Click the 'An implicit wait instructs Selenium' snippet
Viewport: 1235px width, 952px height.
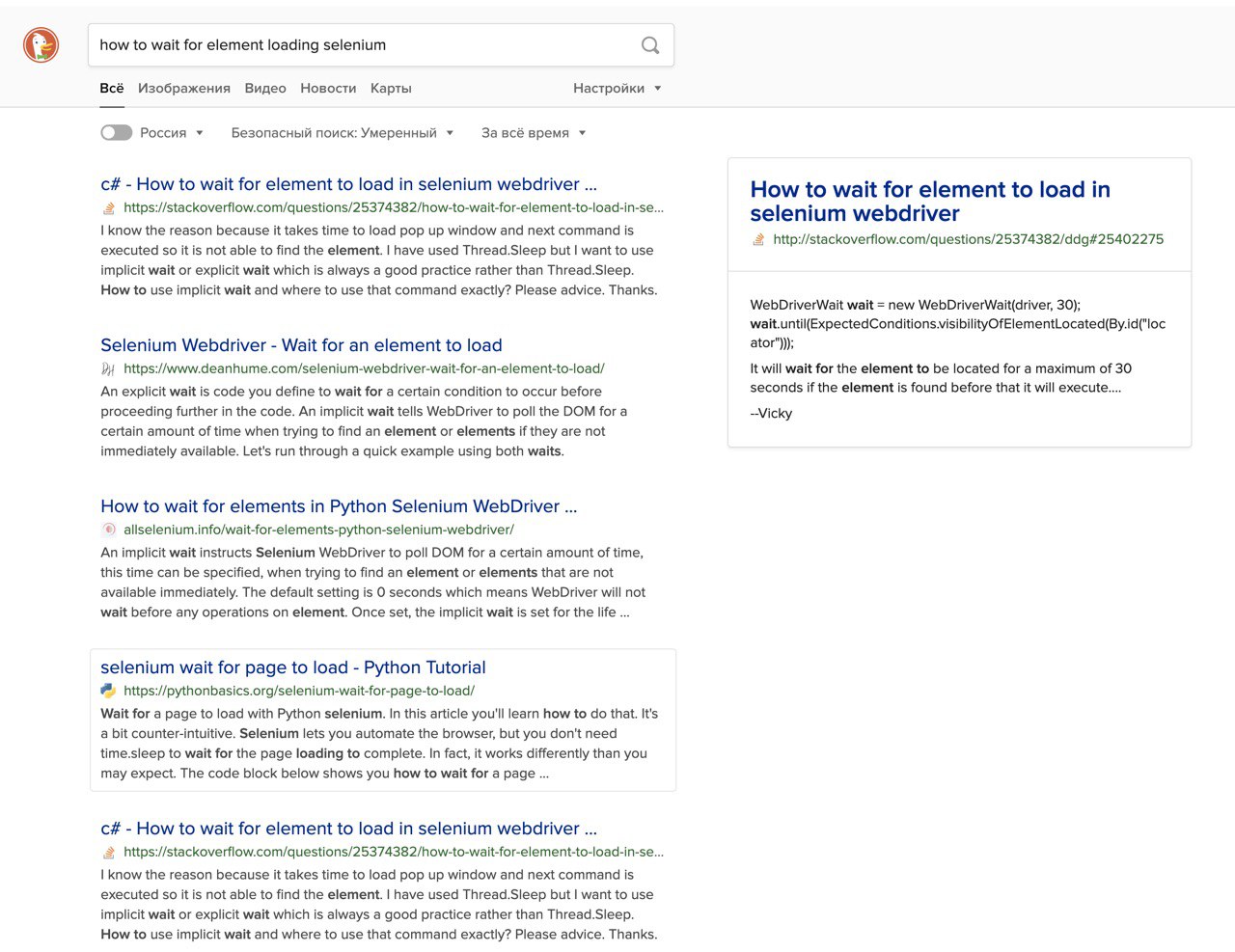(373, 582)
